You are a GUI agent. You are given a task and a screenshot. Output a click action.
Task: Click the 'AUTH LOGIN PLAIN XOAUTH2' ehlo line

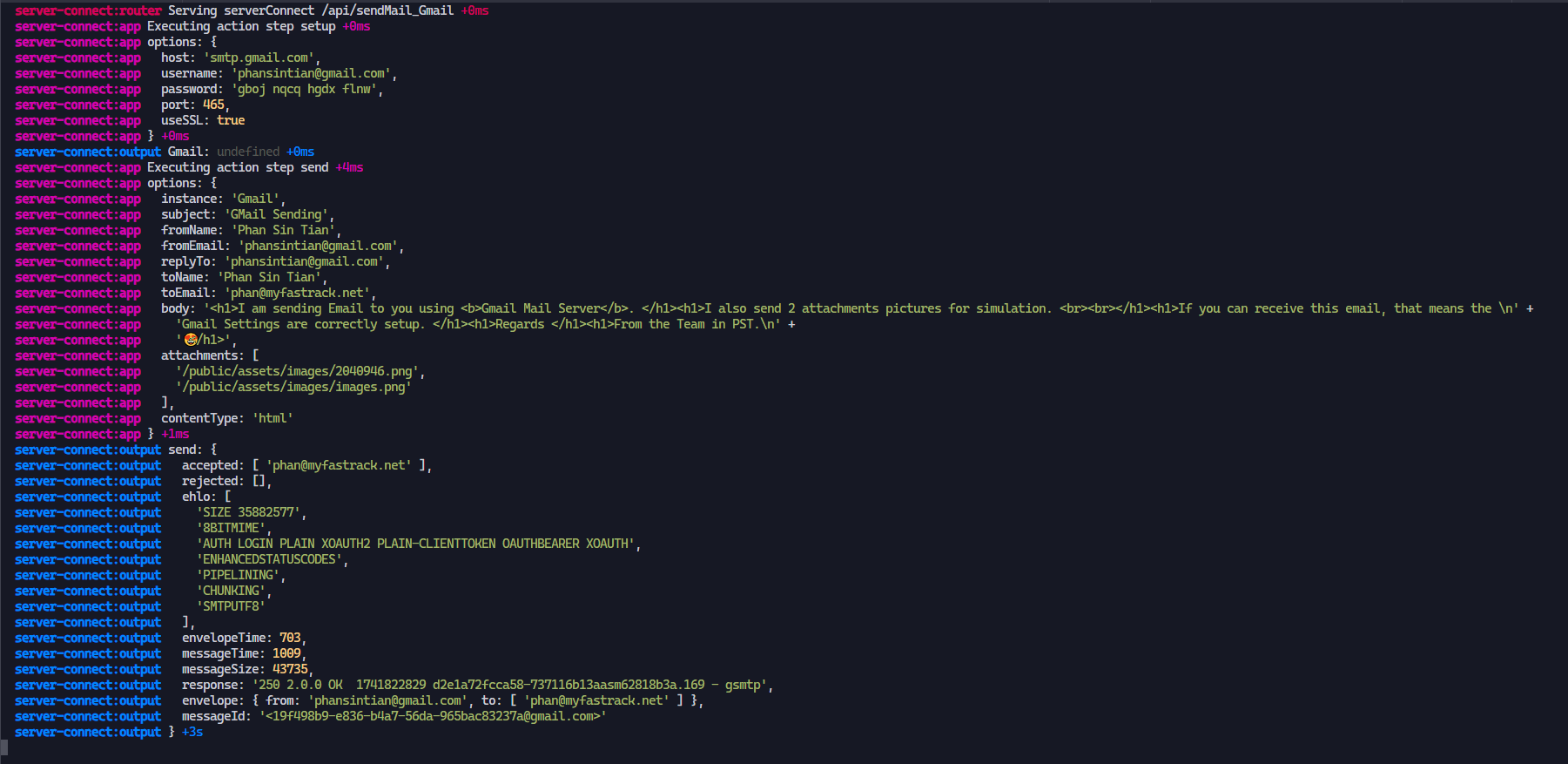point(416,544)
